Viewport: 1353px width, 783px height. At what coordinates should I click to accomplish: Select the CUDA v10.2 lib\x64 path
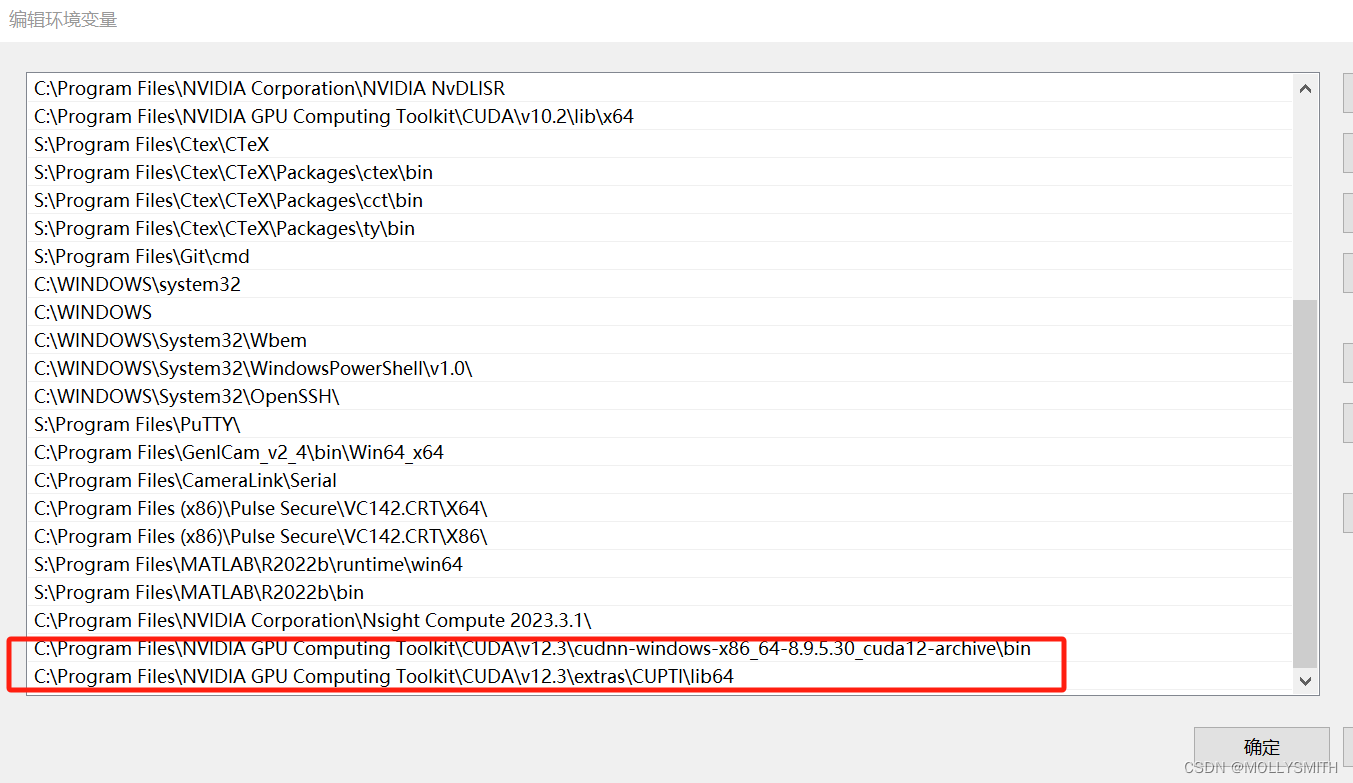tap(660, 116)
